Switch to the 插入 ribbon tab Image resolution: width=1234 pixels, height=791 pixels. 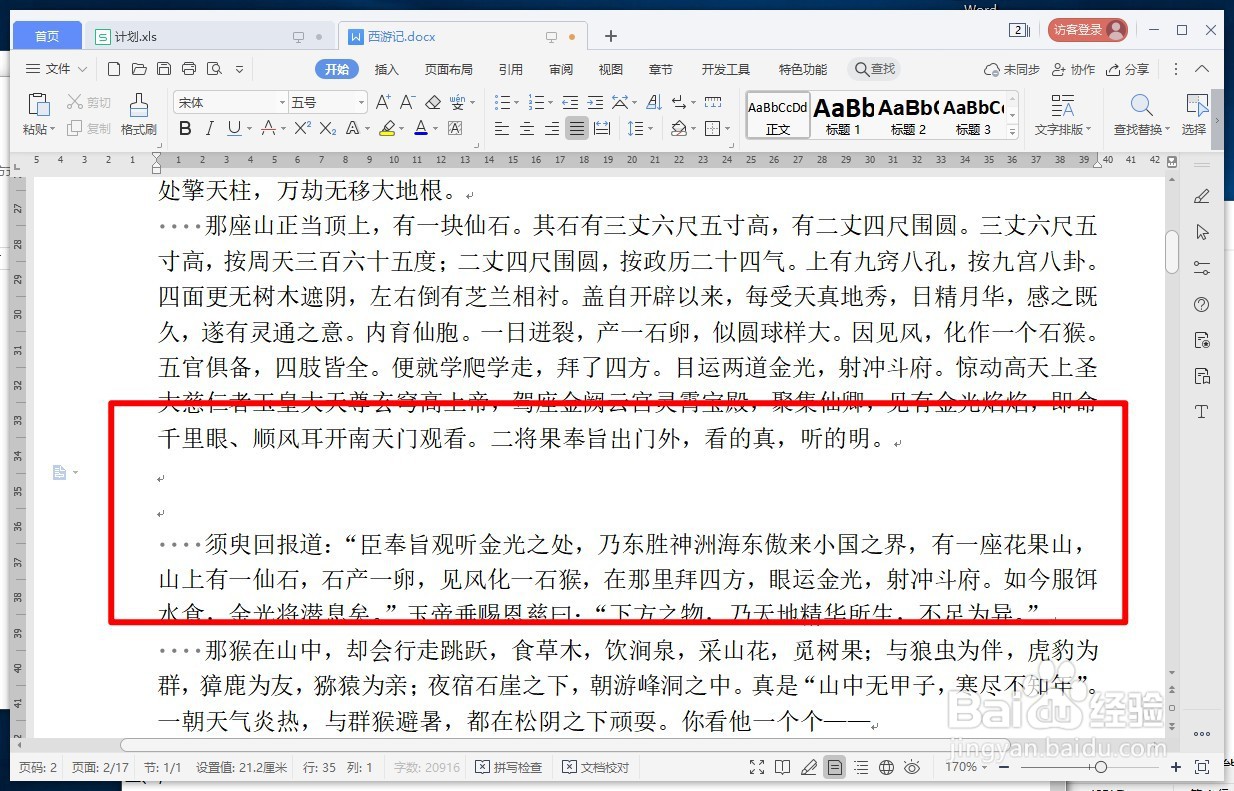point(385,69)
